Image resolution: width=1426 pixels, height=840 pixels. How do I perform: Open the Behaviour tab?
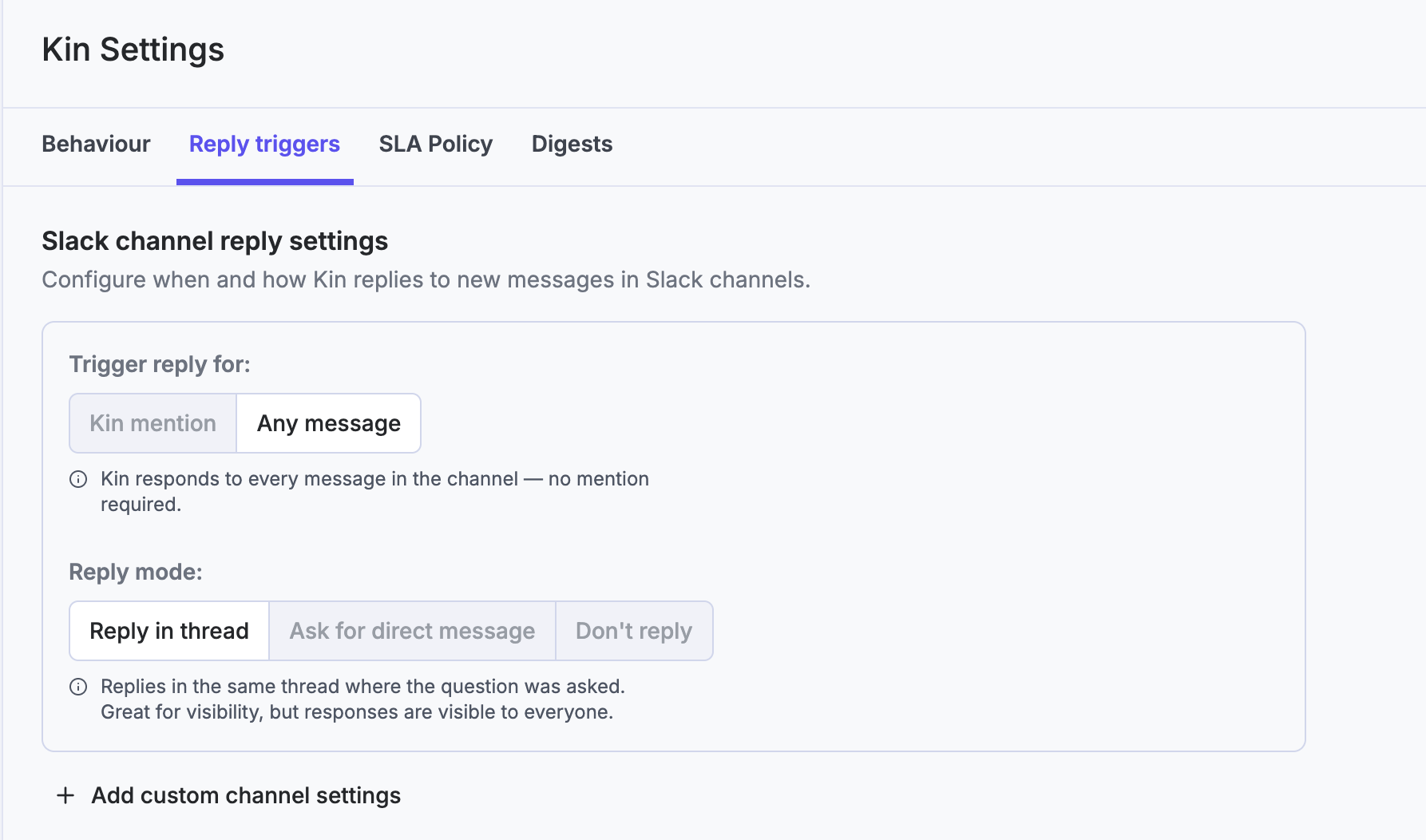coord(96,144)
